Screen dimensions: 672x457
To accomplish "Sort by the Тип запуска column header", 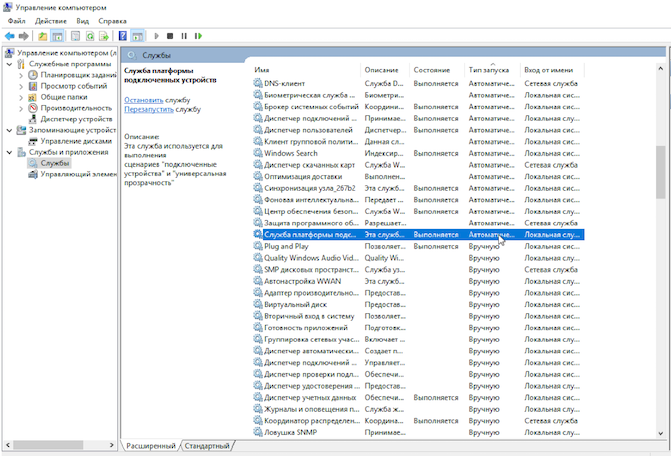I will coord(492,70).
